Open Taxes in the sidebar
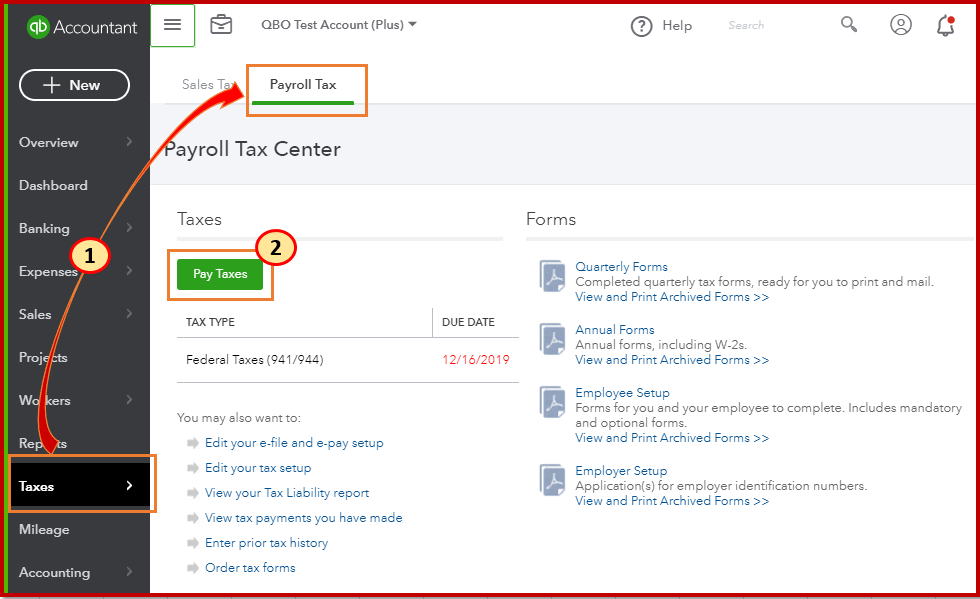This screenshot has width=980, height=599. pyautogui.click(x=80, y=486)
